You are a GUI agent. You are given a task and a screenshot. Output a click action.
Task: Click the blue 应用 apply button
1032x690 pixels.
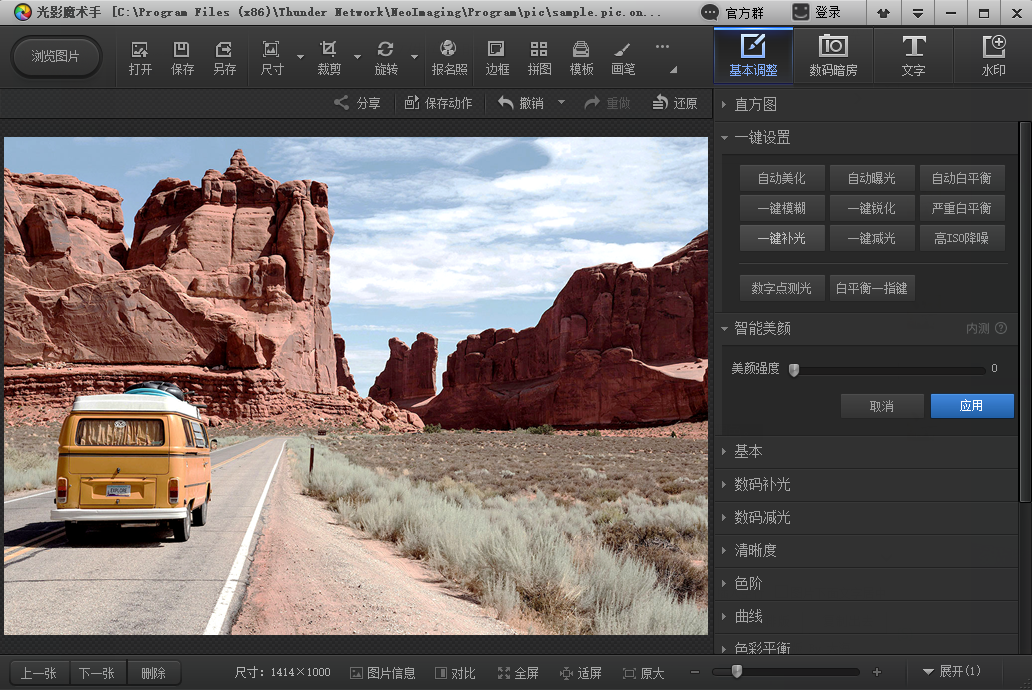[971, 406]
